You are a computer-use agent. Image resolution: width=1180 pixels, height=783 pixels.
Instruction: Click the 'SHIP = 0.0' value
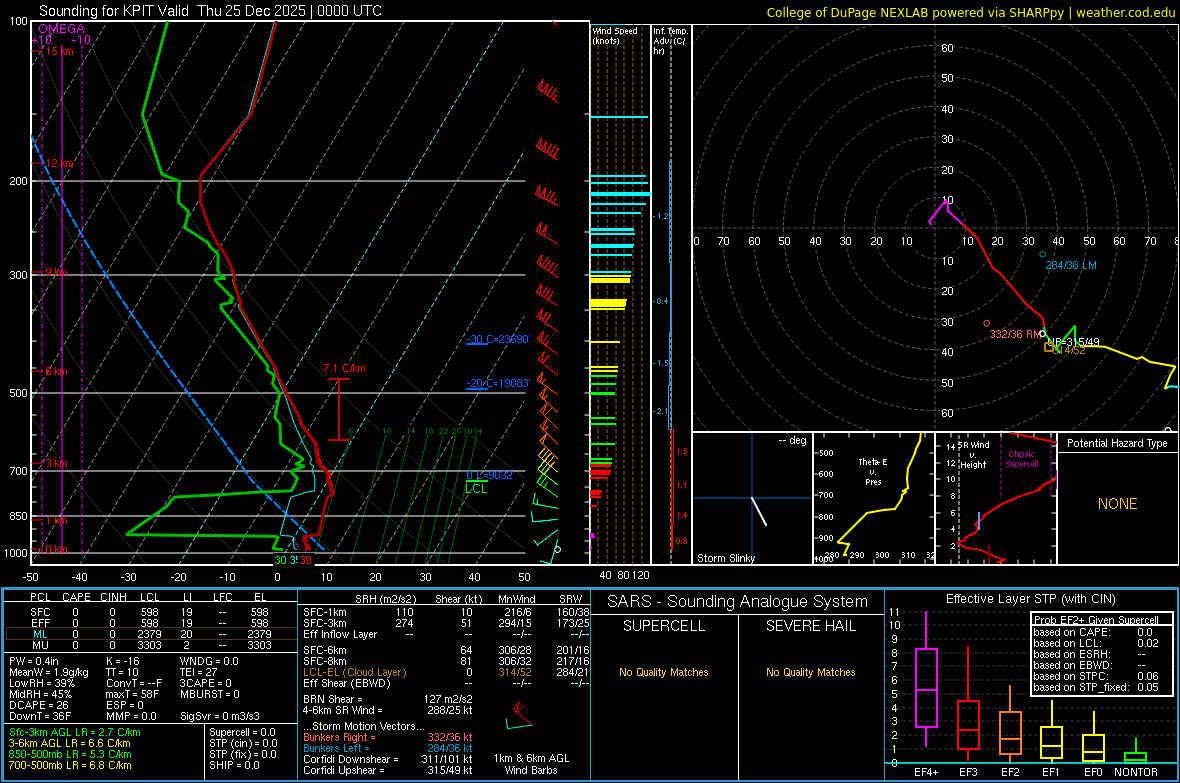coord(234,765)
